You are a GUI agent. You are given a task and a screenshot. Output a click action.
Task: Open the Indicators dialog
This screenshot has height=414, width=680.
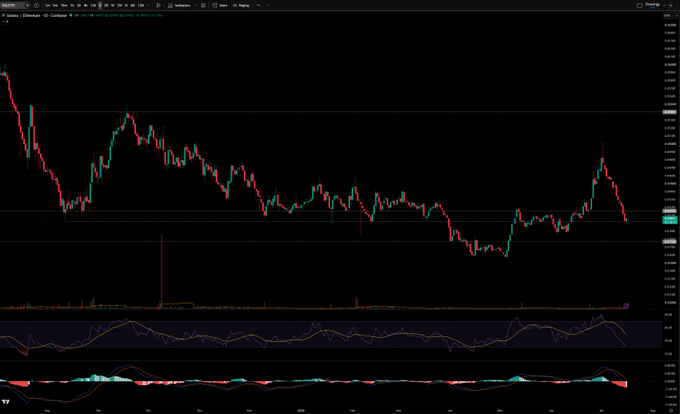tap(179, 5)
